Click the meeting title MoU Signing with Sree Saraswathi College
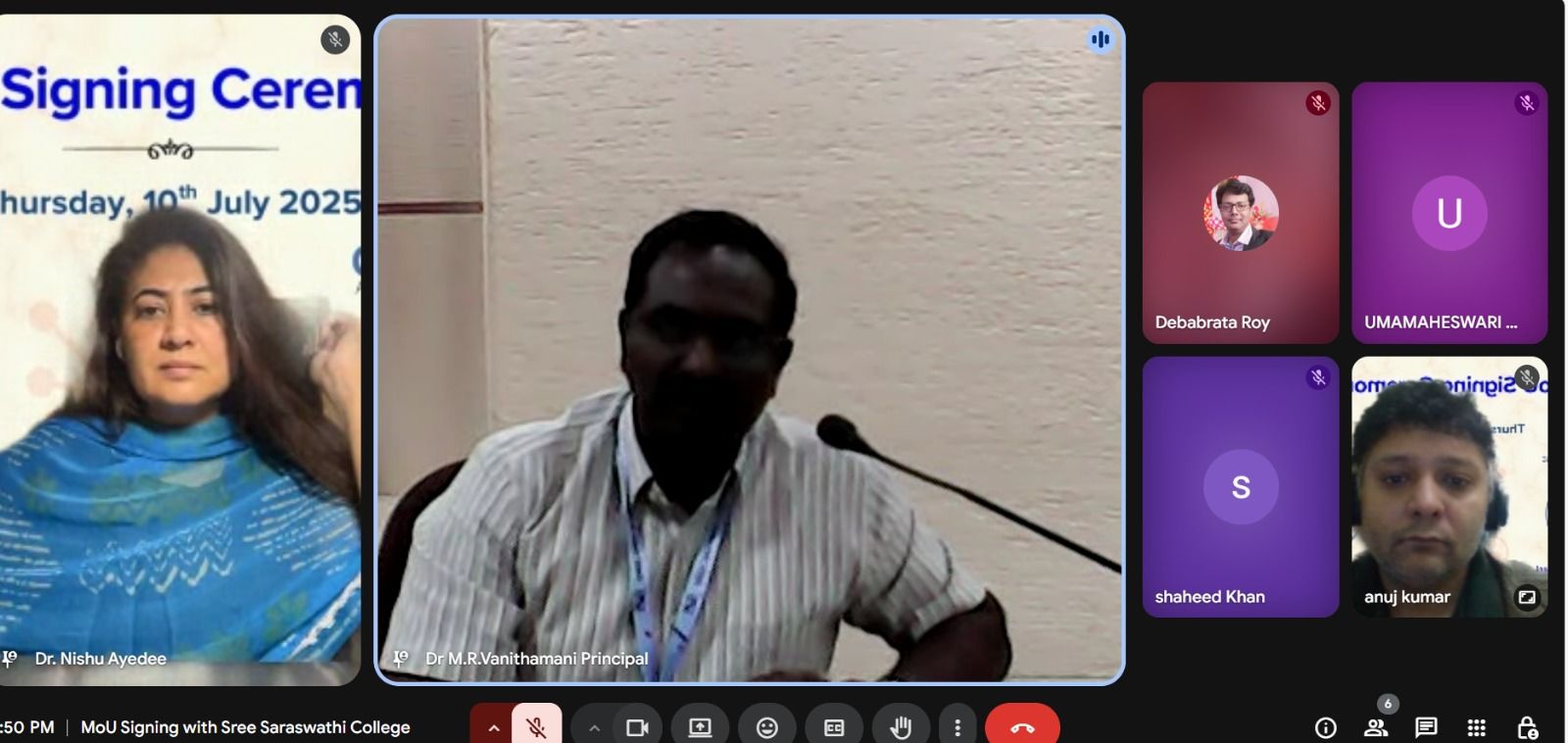This screenshot has height=743, width=1568. click(245, 727)
